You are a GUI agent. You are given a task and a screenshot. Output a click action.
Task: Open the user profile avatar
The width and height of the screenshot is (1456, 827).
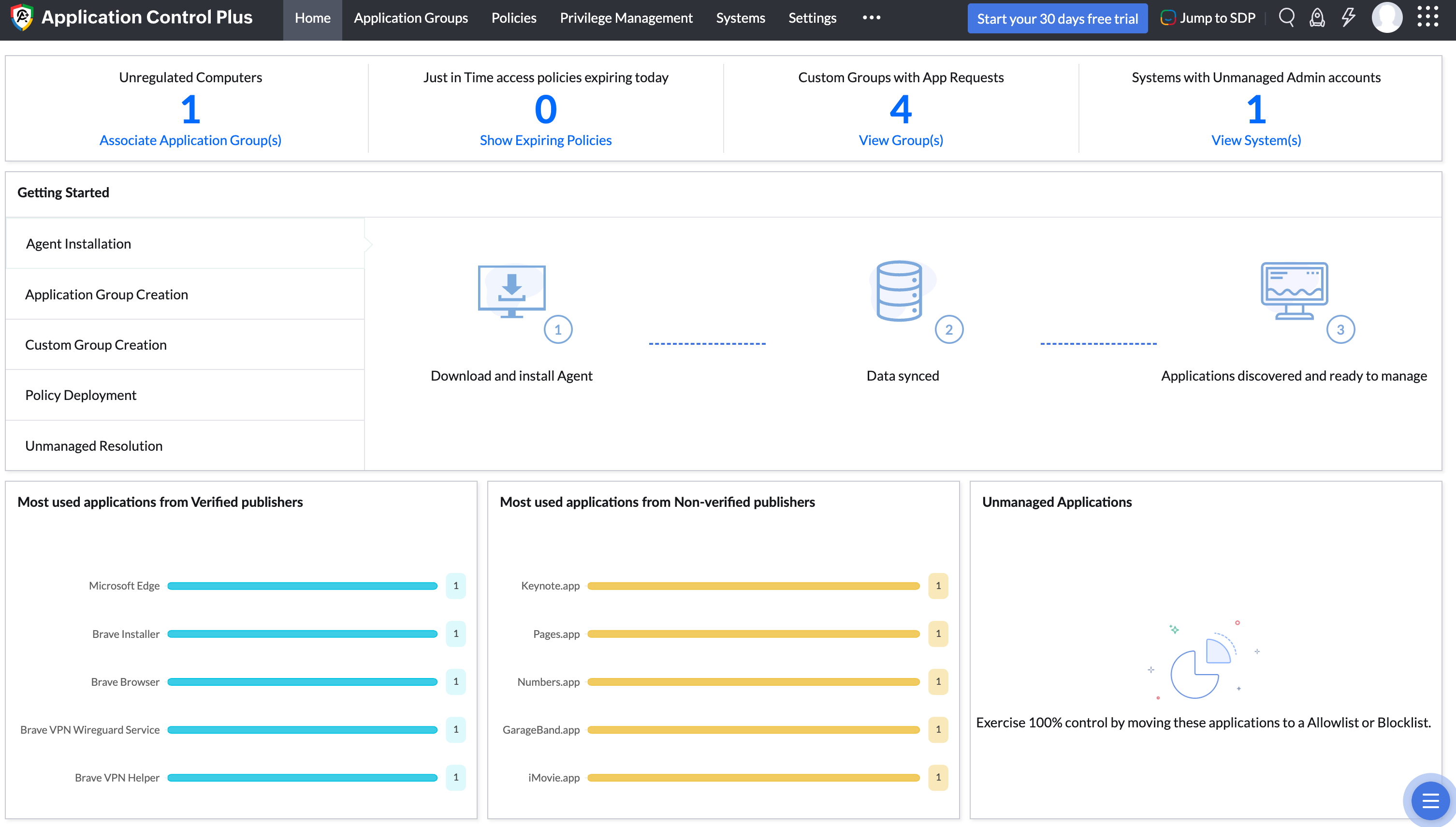tap(1387, 17)
